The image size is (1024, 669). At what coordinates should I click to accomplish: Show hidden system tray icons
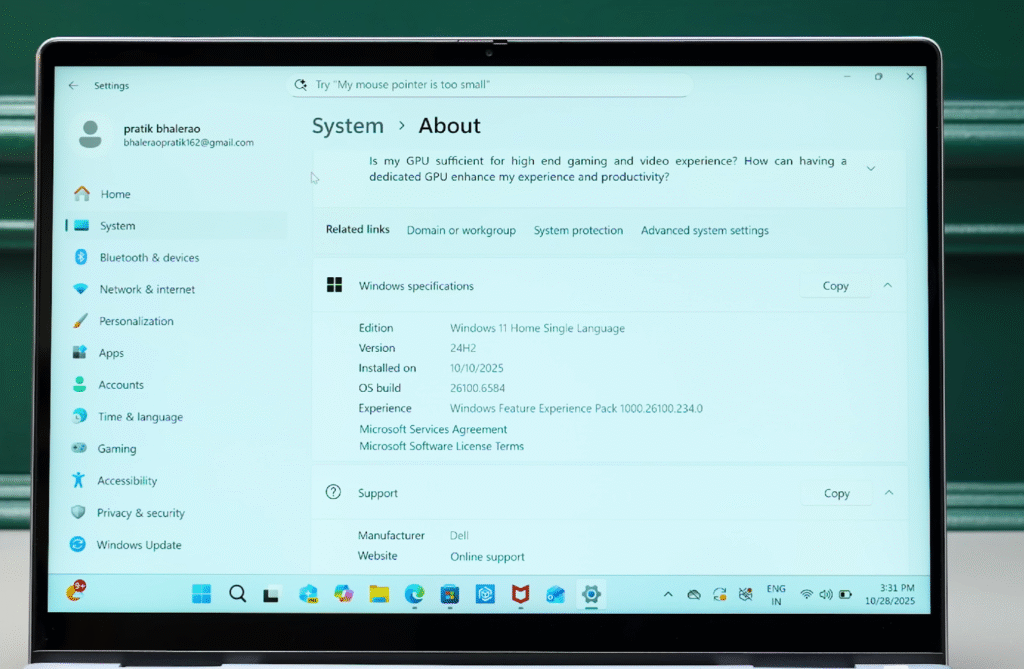click(668, 594)
